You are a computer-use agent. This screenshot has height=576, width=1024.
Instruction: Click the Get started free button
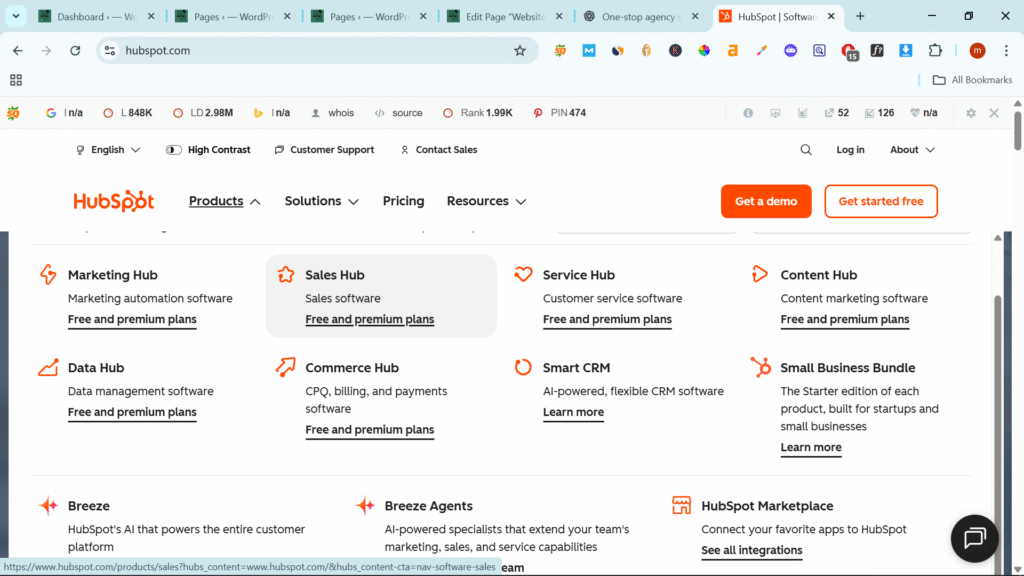click(880, 201)
